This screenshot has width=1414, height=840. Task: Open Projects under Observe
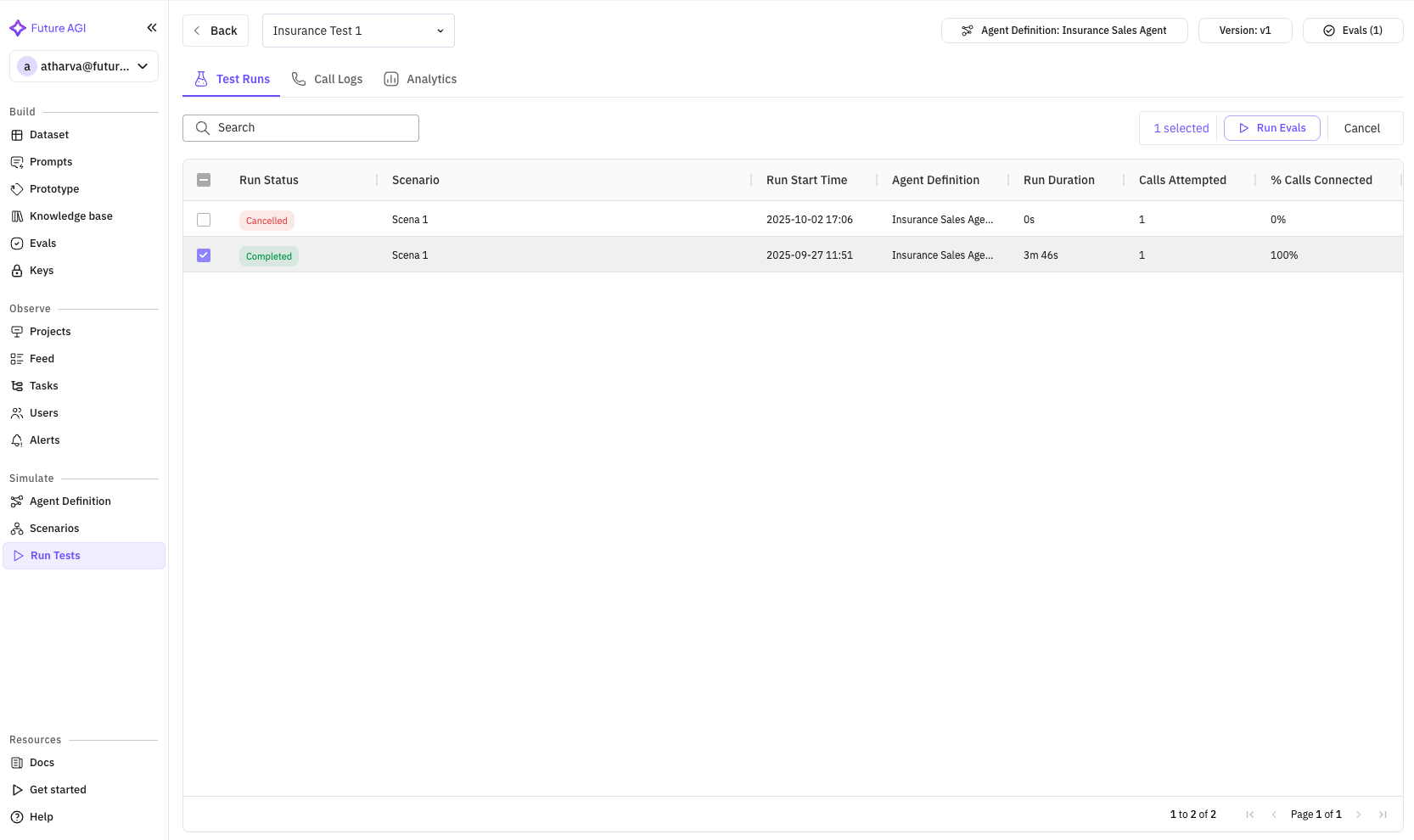point(83,332)
